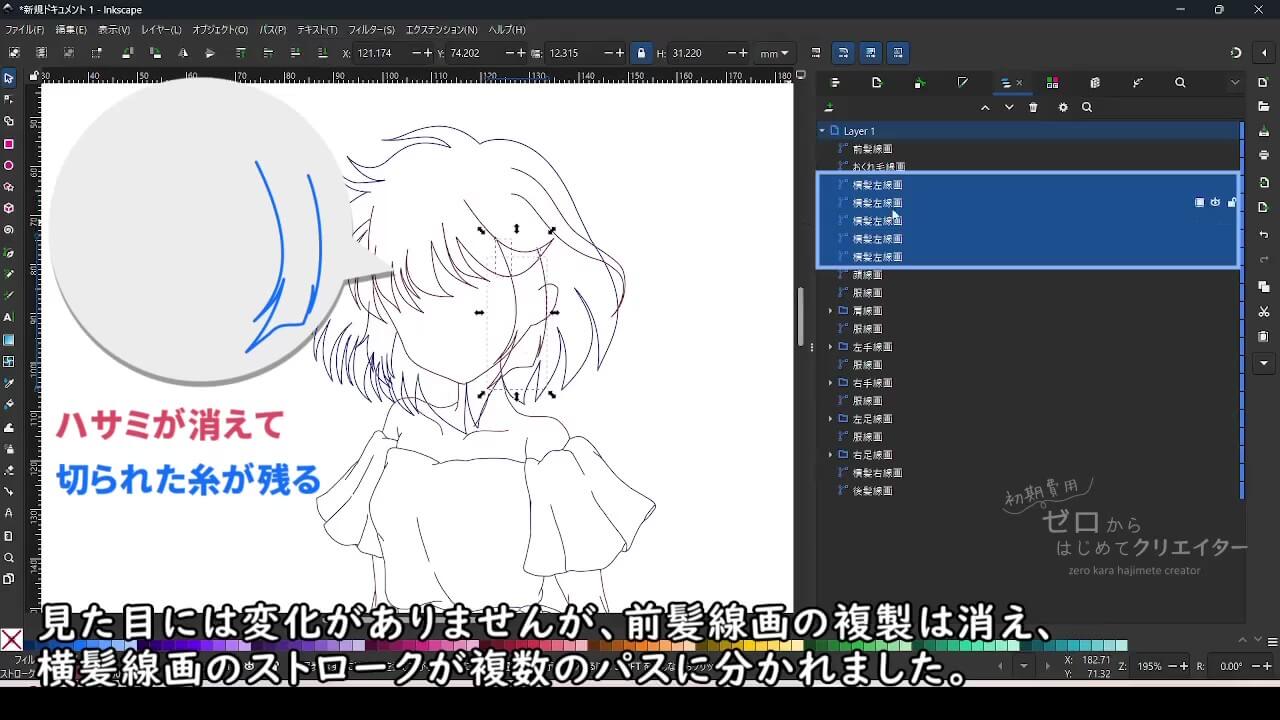Open the Objects panel settings gear

1063,106
